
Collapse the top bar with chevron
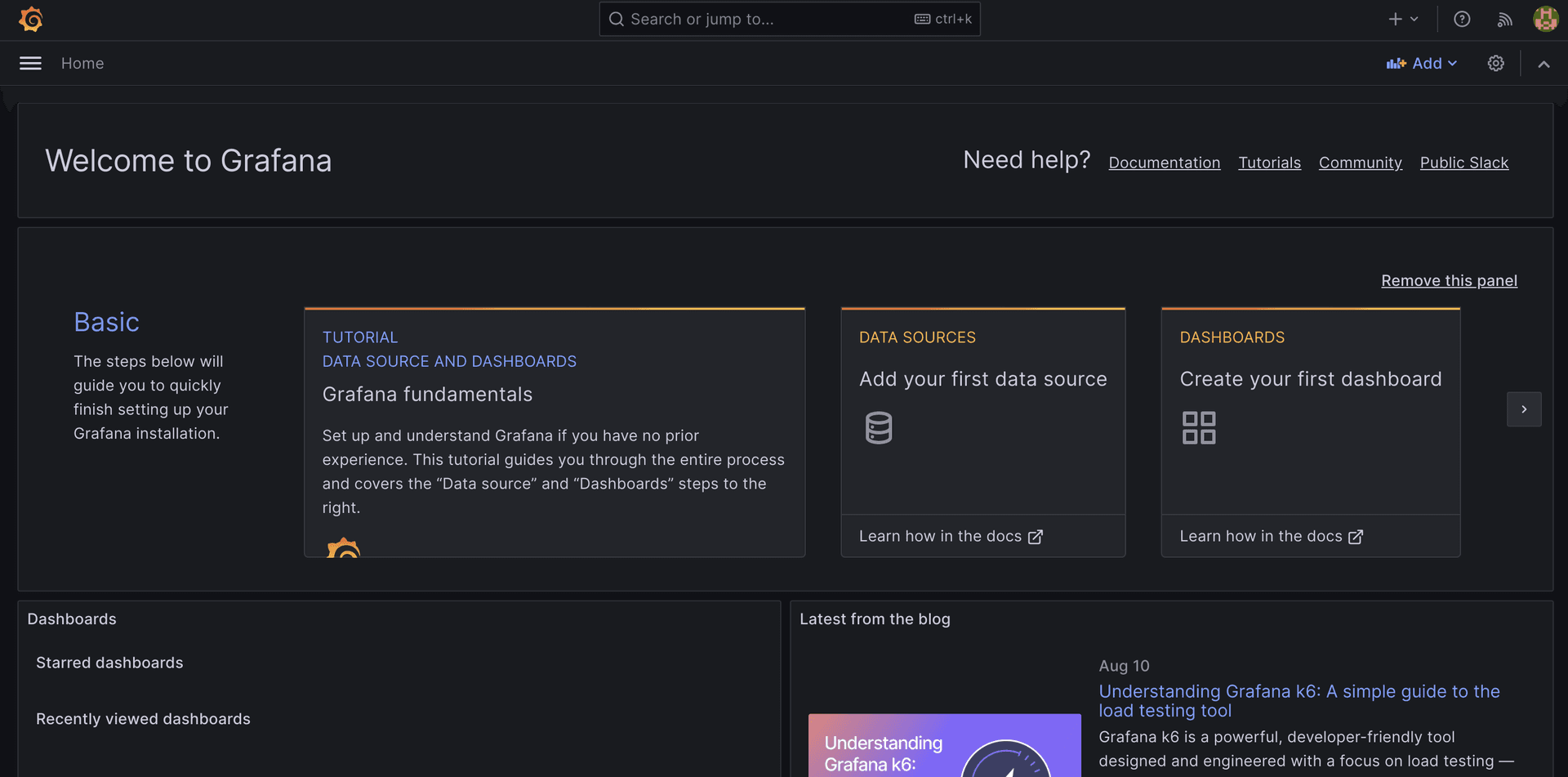pos(1543,64)
